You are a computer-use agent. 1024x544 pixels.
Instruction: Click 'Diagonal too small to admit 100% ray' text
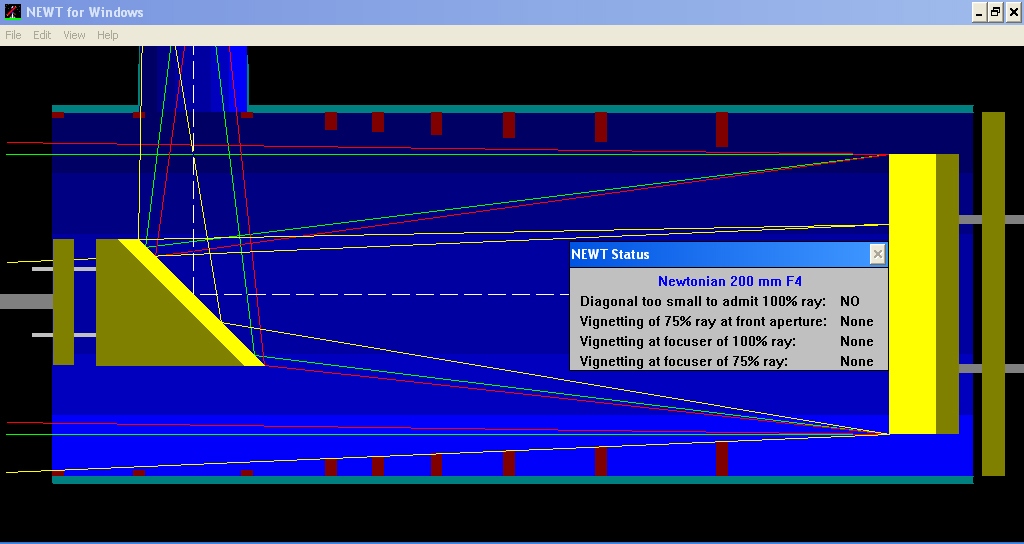coord(703,302)
